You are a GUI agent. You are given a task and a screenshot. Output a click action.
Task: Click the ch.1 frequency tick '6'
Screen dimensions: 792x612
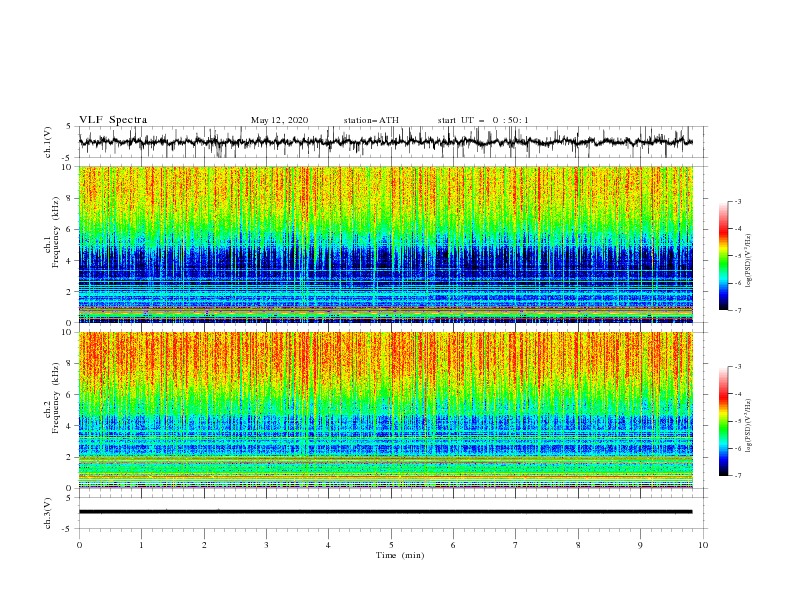pos(69,229)
